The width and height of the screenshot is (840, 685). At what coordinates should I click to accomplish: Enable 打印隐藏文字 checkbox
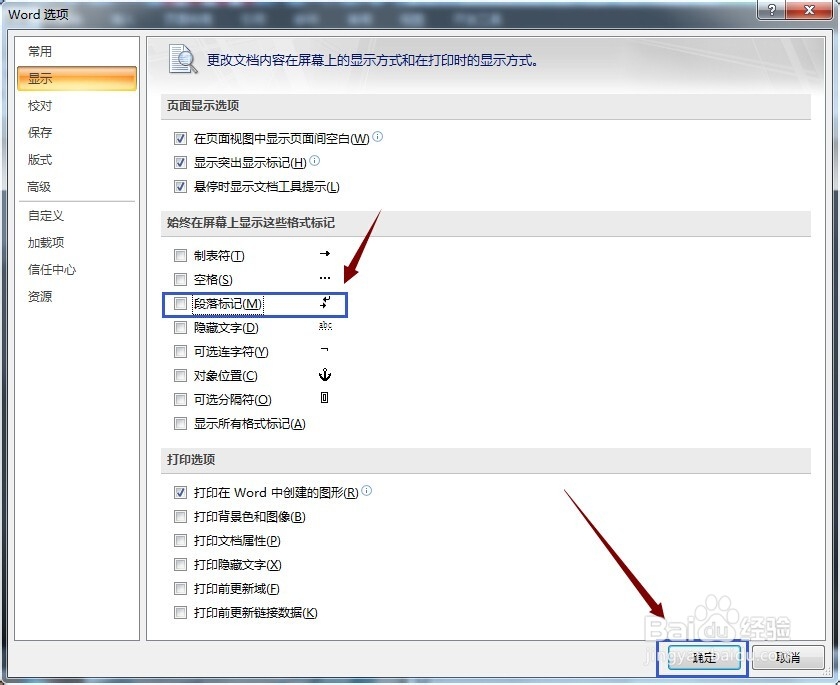point(180,564)
